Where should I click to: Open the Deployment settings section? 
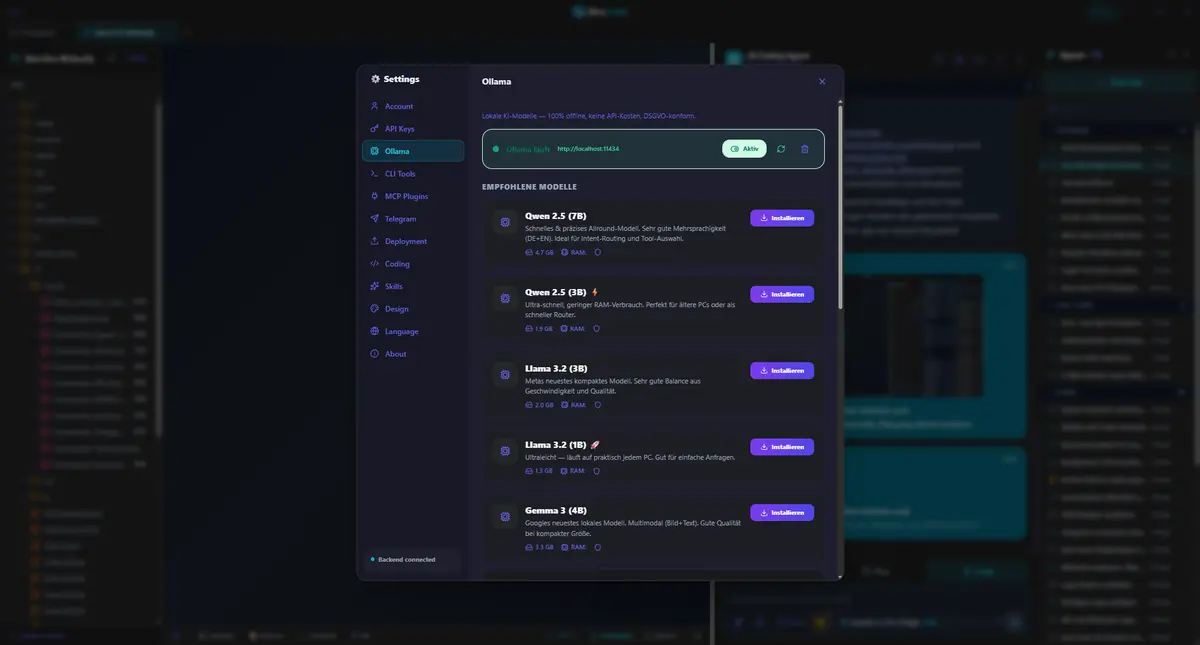pyautogui.click(x=412, y=241)
